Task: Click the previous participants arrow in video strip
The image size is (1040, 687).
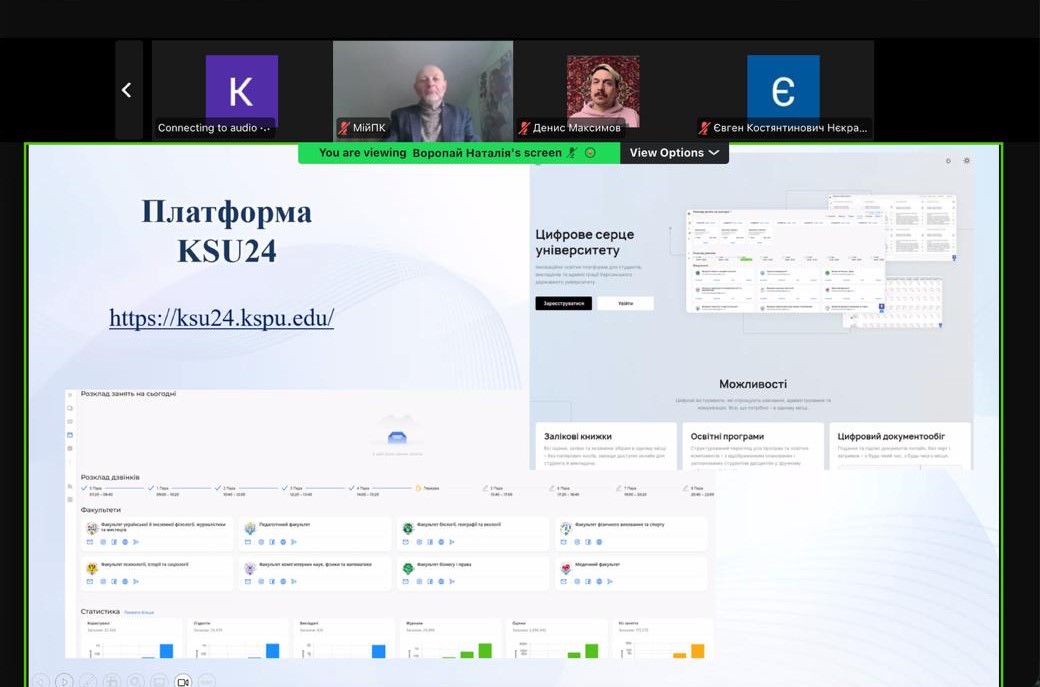Action: click(127, 90)
